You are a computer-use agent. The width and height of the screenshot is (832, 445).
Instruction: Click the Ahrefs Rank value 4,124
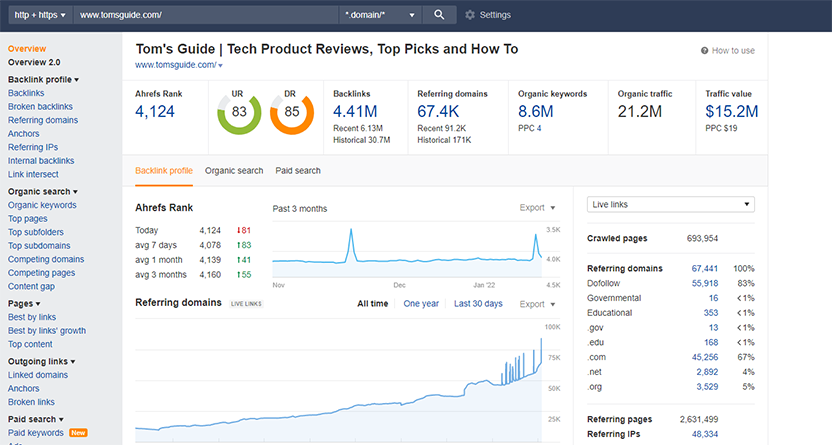[x=155, y=112]
